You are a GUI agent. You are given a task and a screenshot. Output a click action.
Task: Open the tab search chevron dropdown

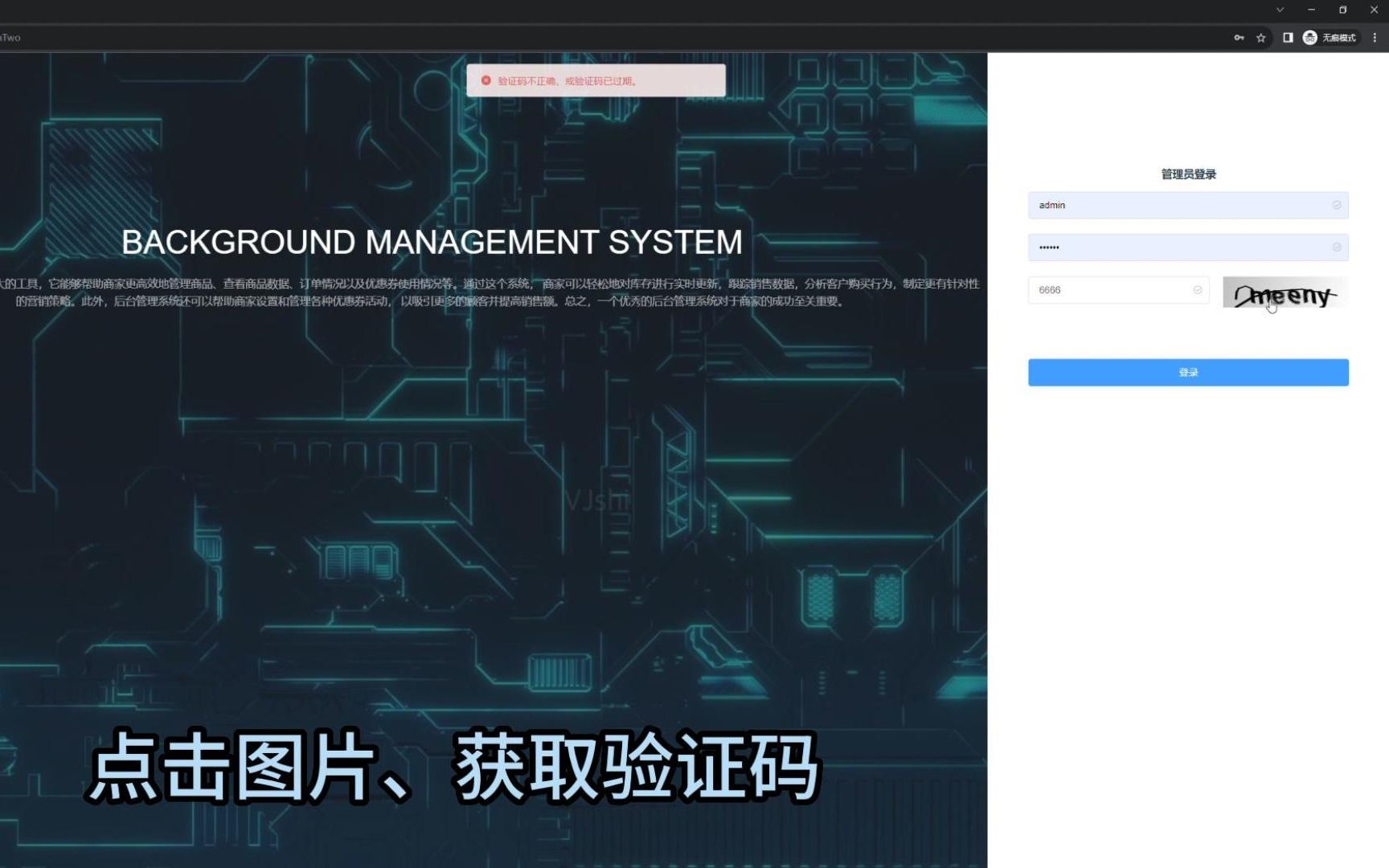click(1278, 10)
